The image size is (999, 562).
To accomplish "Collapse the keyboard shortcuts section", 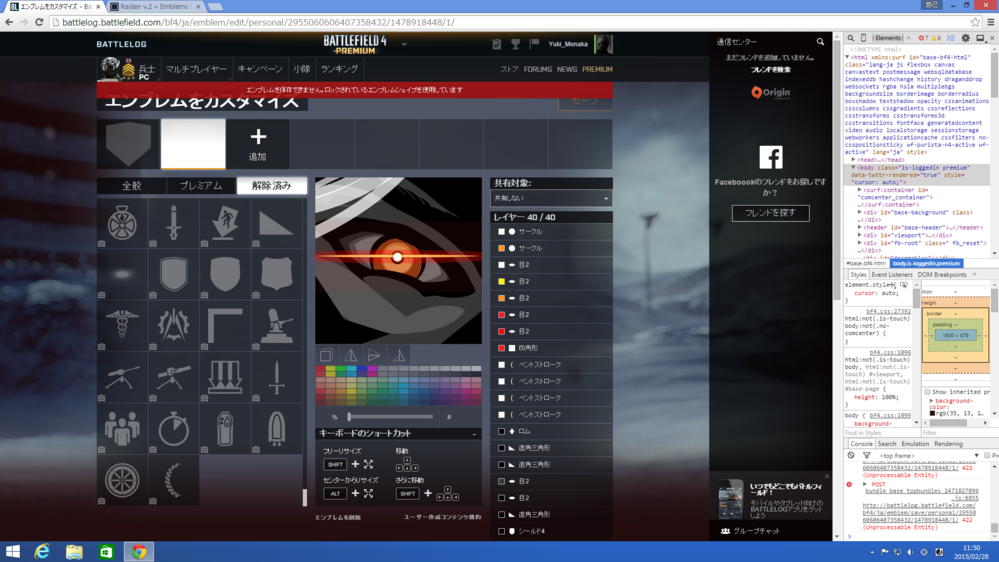I will pyautogui.click(x=474, y=434).
